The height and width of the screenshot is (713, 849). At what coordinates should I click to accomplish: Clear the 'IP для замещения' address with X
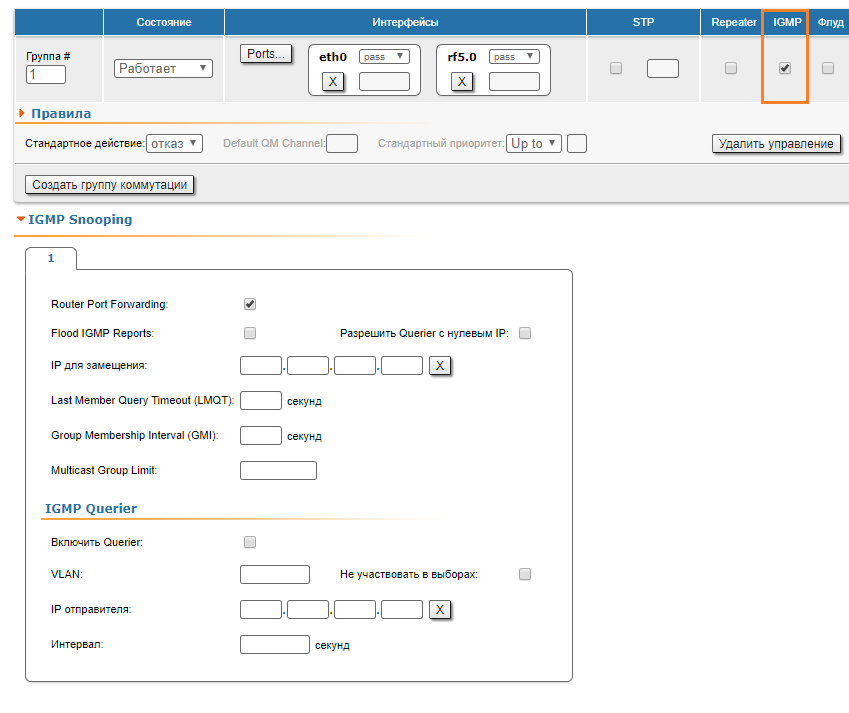(x=440, y=366)
